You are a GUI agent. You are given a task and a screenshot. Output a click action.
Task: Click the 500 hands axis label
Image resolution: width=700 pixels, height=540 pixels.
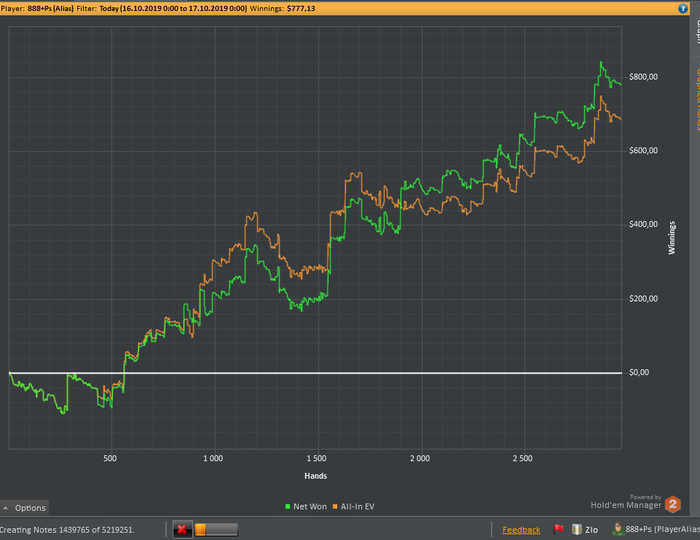pos(110,458)
